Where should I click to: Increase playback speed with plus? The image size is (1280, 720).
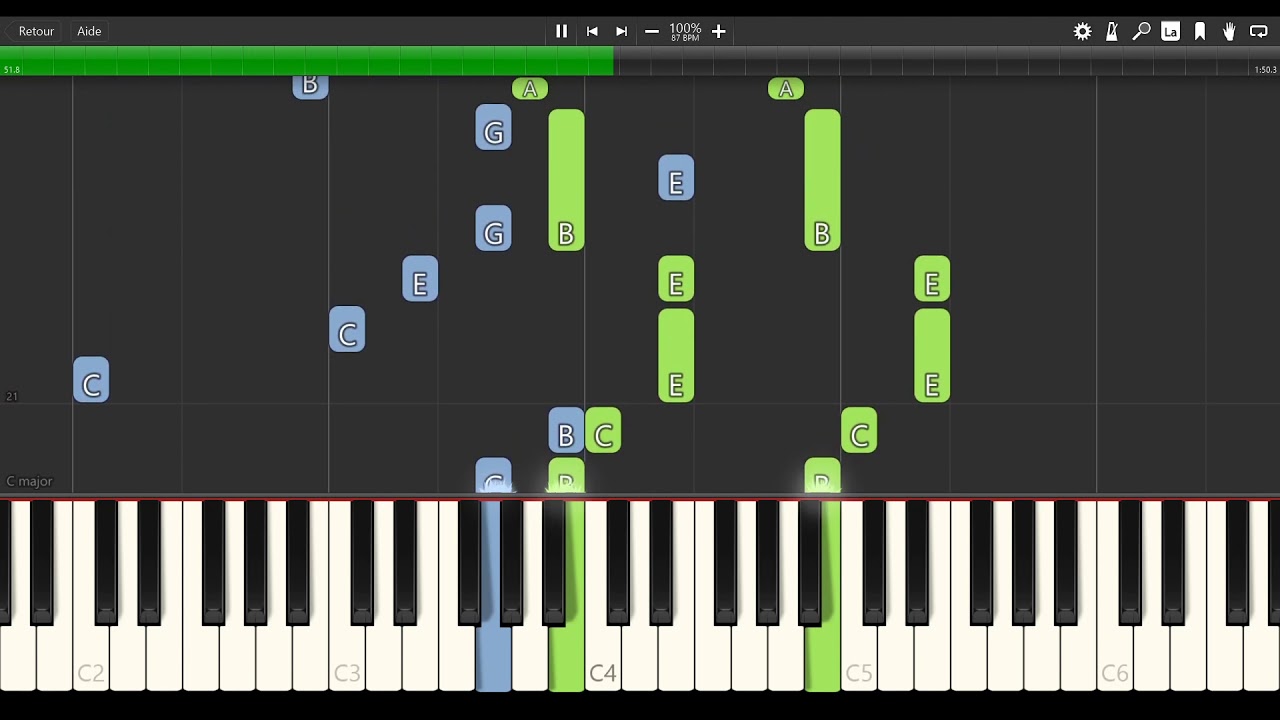click(x=718, y=31)
